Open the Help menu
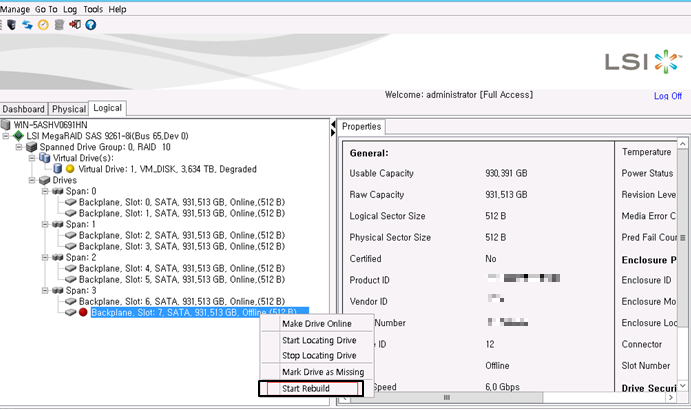 (x=117, y=9)
